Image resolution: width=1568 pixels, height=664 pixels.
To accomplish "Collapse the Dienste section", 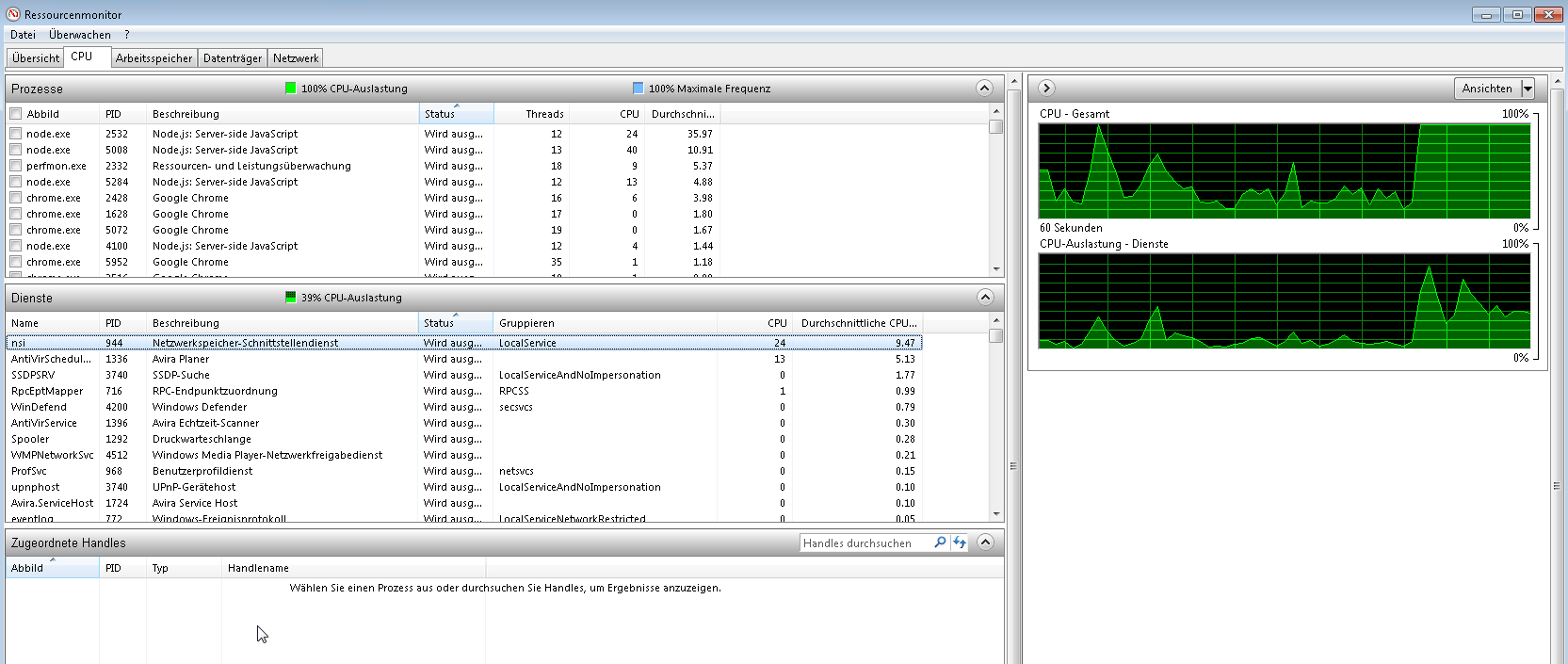I will (x=984, y=297).
